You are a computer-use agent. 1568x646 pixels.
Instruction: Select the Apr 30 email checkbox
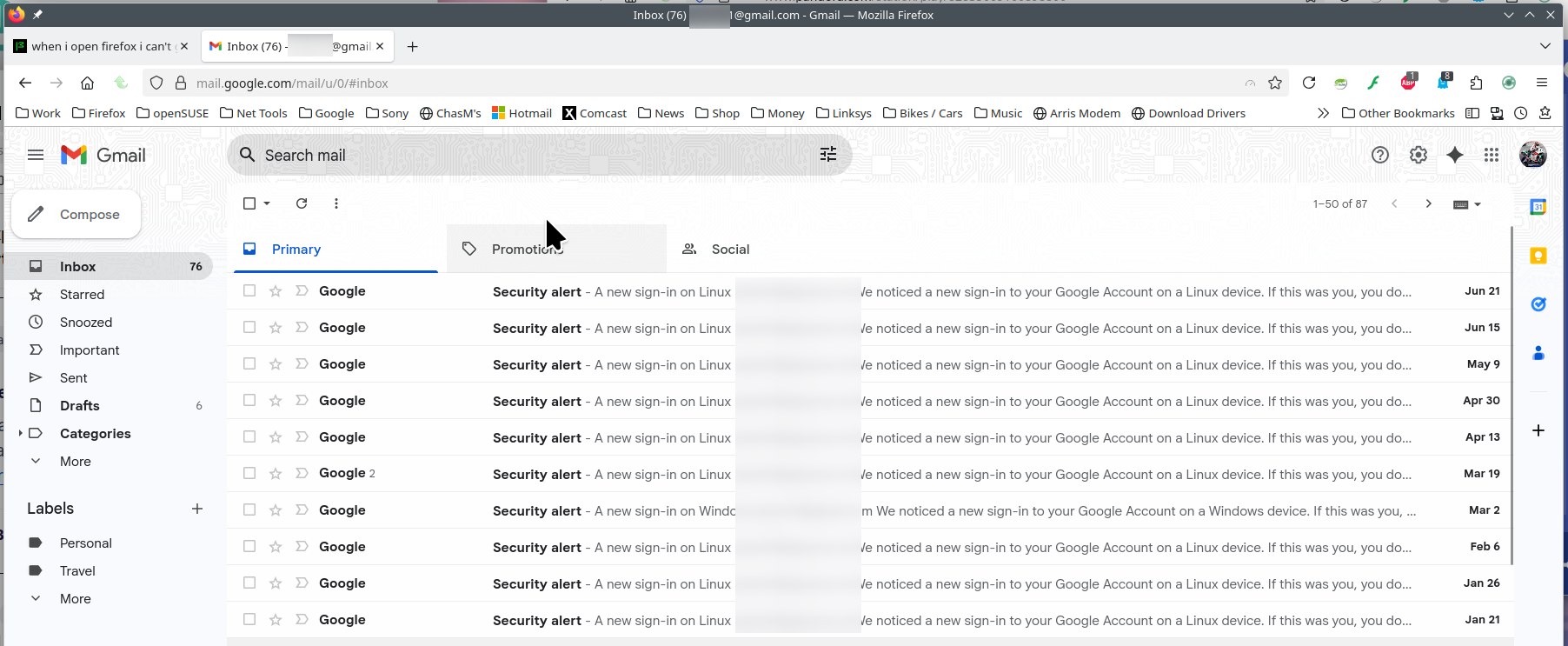pyautogui.click(x=249, y=400)
